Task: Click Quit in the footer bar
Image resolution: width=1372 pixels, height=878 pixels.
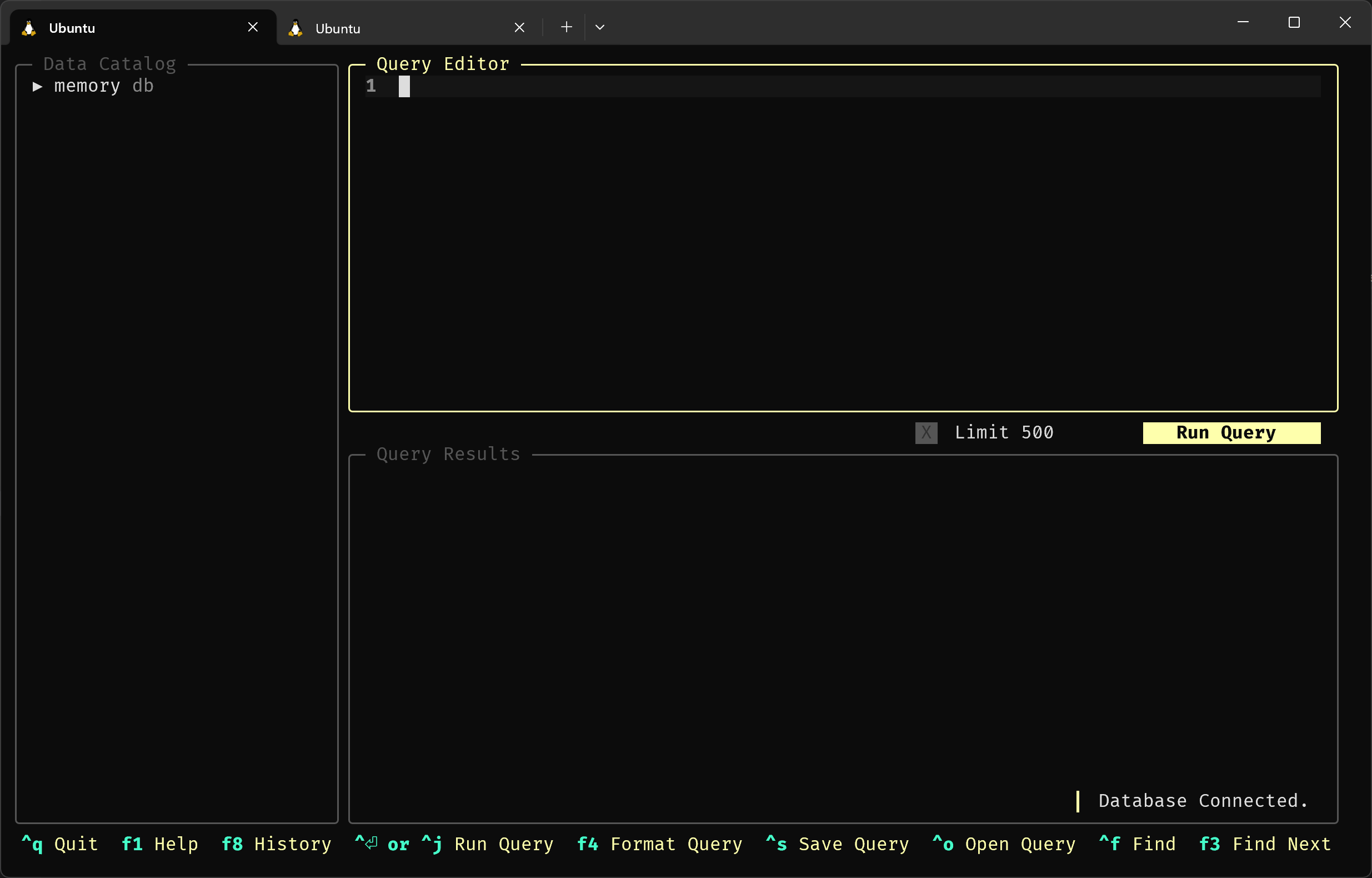Action: click(61, 844)
